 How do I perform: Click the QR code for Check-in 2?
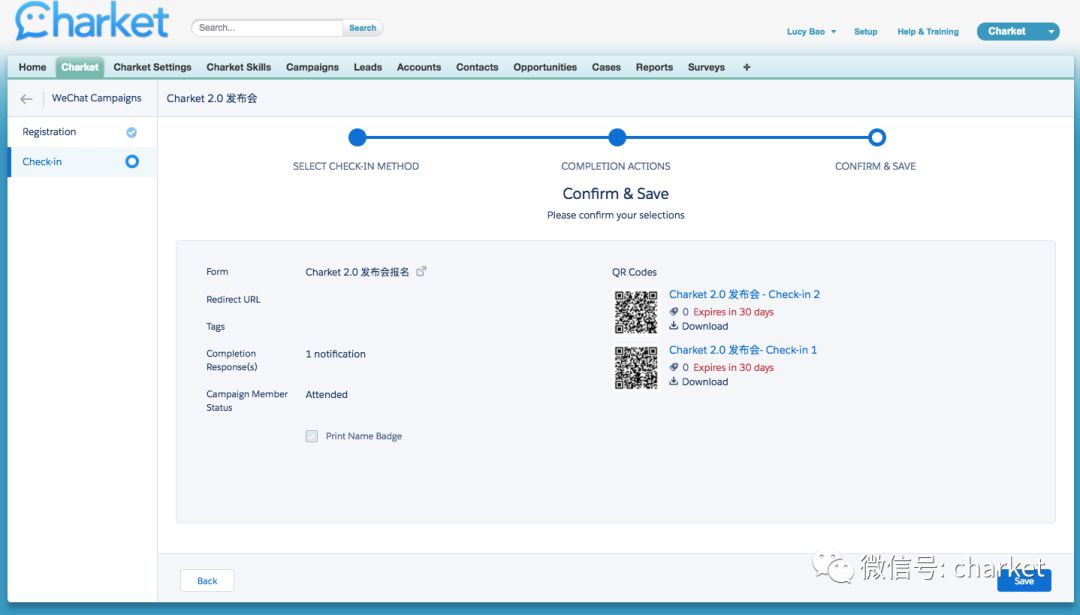pos(635,311)
